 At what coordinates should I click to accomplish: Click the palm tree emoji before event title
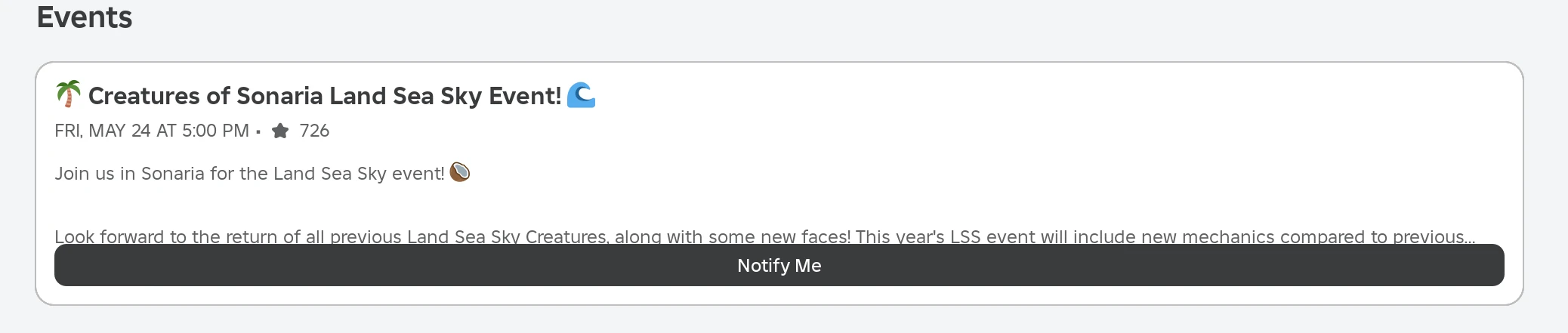coord(68,94)
